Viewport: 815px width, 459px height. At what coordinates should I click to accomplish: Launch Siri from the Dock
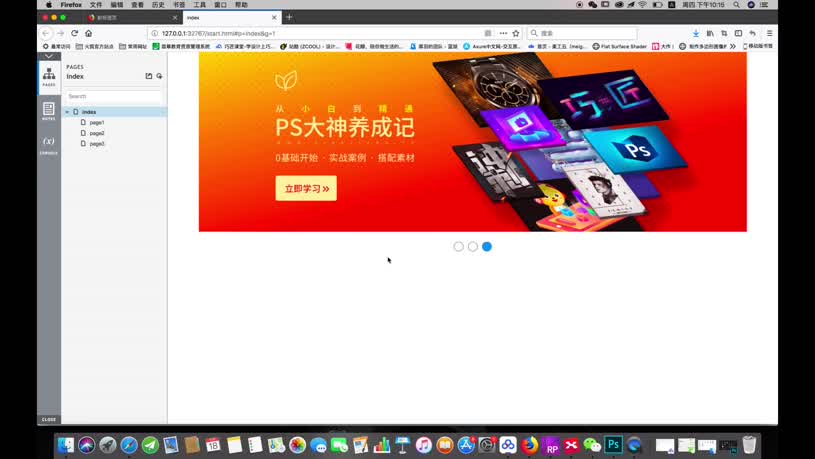pyautogui.click(x=87, y=445)
